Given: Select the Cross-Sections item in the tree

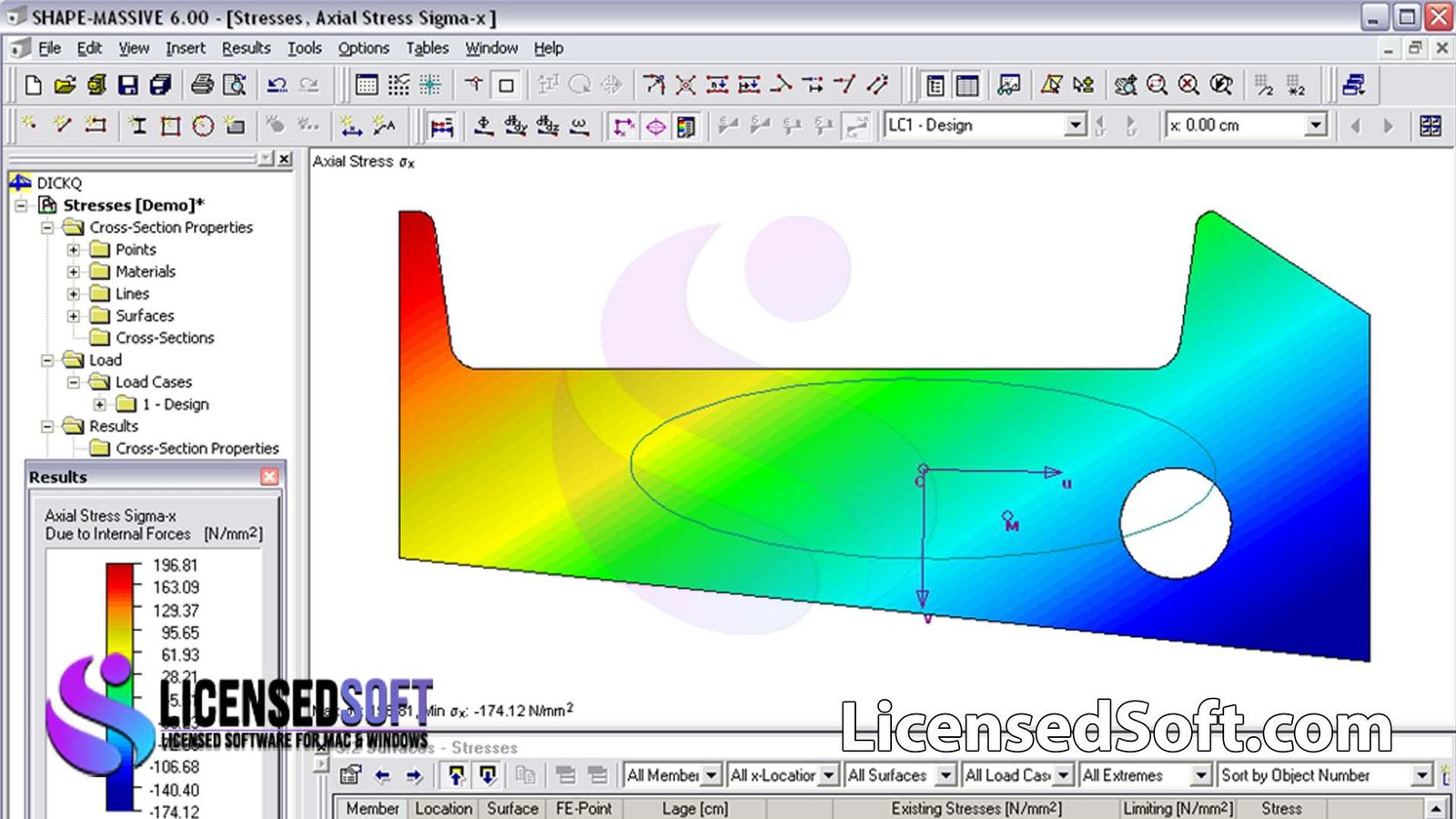Looking at the screenshot, I should pos(165,338).
